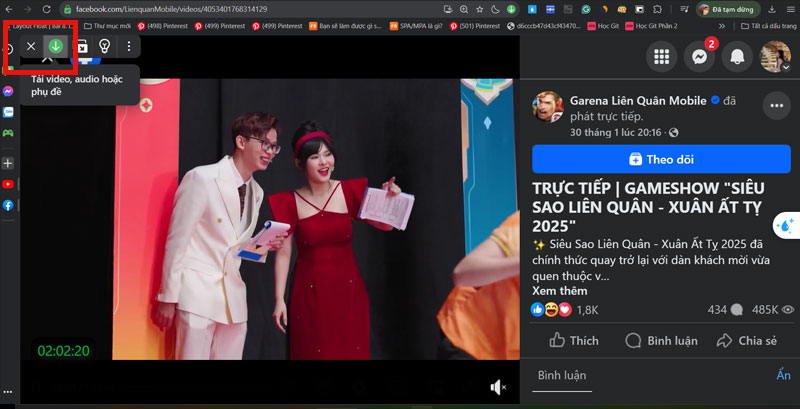
Task: Click Bình luận to write a comment
Action: 661,341
